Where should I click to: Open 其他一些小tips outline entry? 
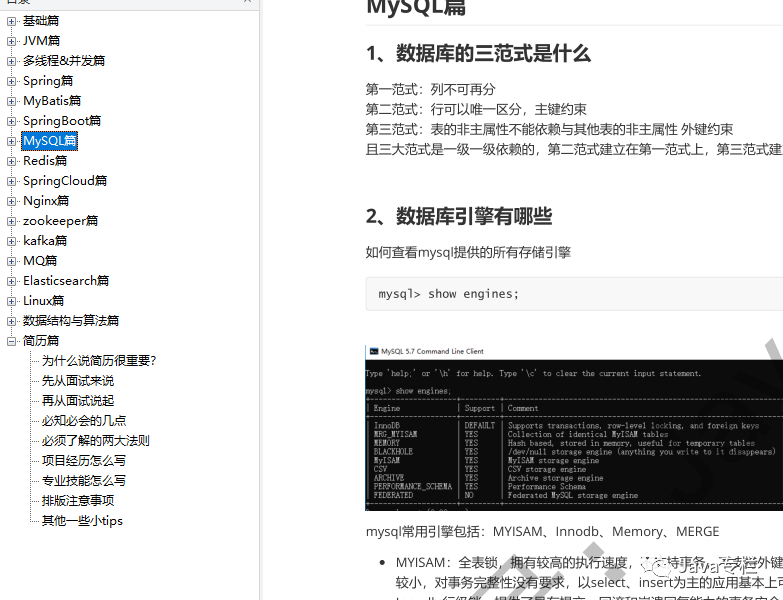[82, 520]
